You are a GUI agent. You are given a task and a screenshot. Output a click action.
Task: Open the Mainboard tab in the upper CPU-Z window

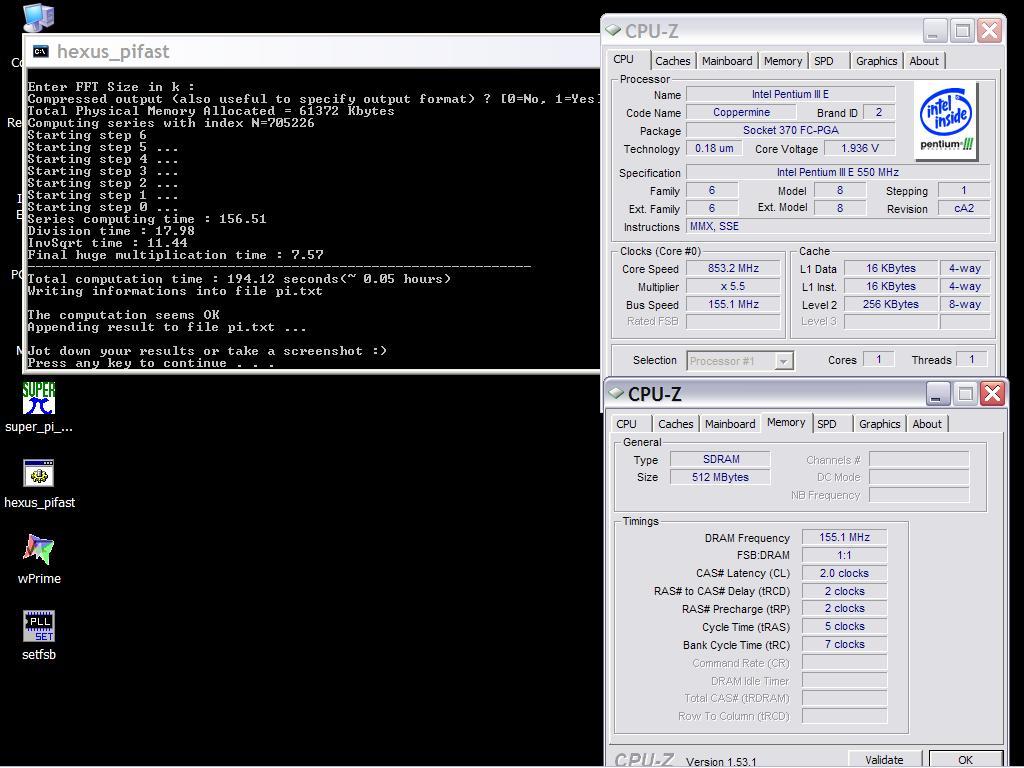tap(727, 61)
